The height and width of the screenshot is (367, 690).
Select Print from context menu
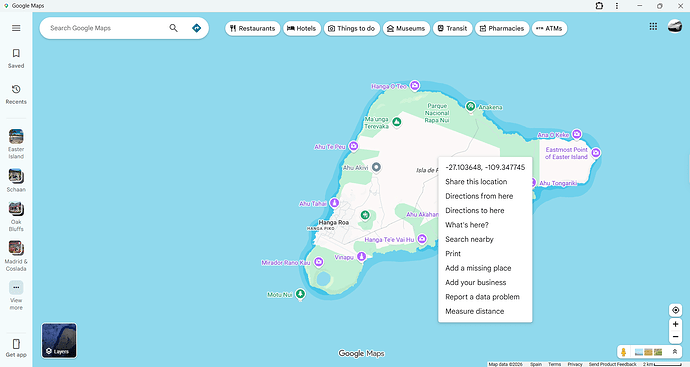point(485,254)
